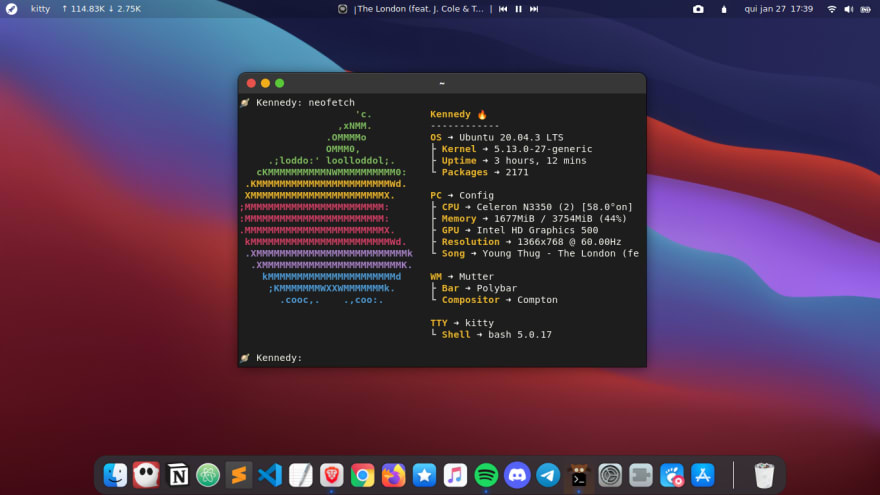Screen dimensions: 880x495
Task: Click the terminal prompt 'Kennedy:' at bottom
Action: point(279,358)
